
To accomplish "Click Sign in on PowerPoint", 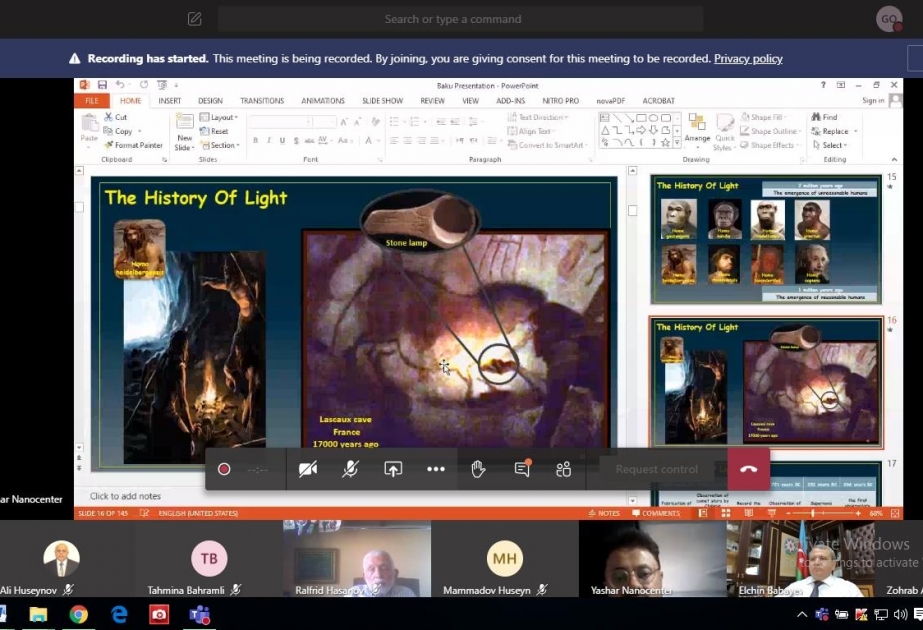I will 873,101.
